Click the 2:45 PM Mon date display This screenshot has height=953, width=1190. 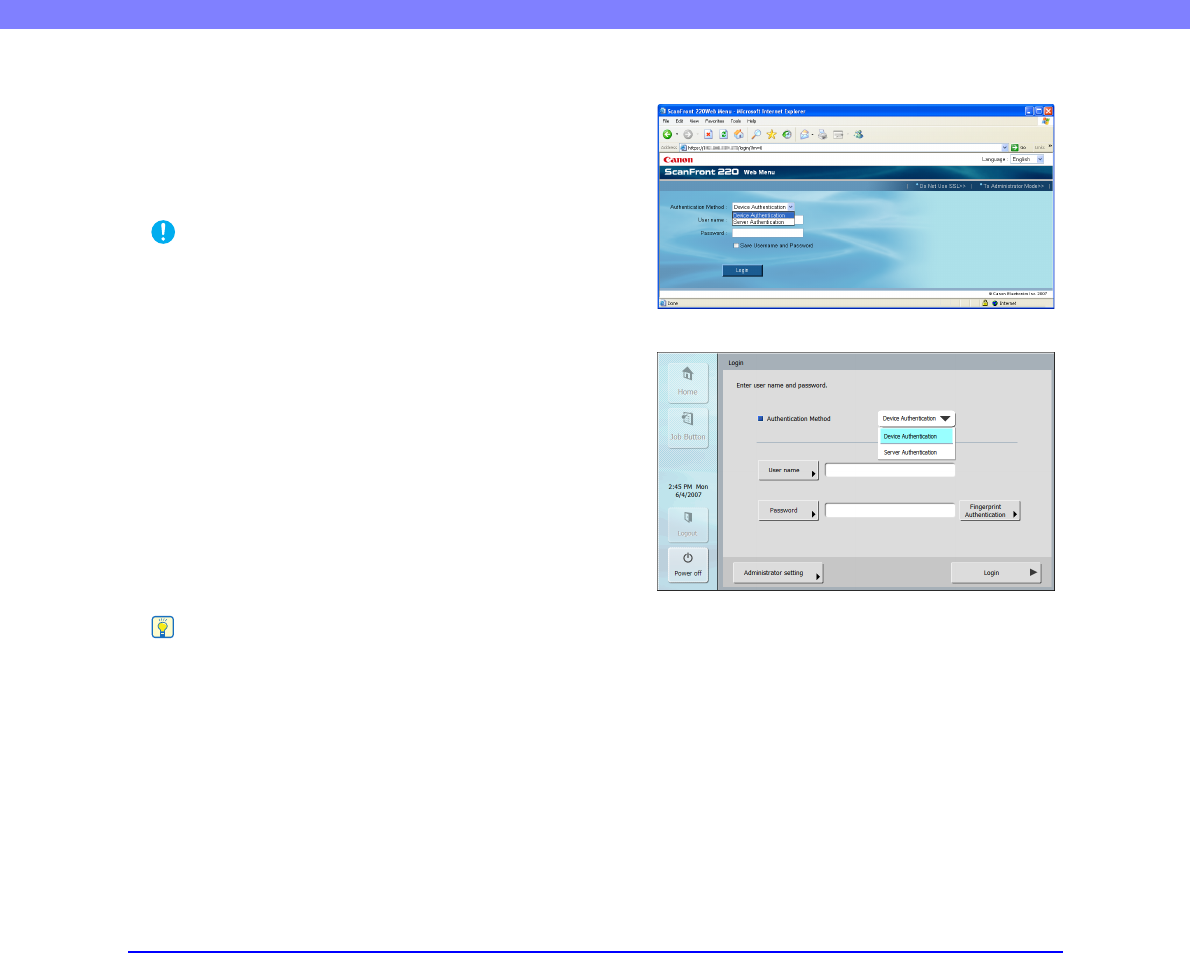click(688, 491)
